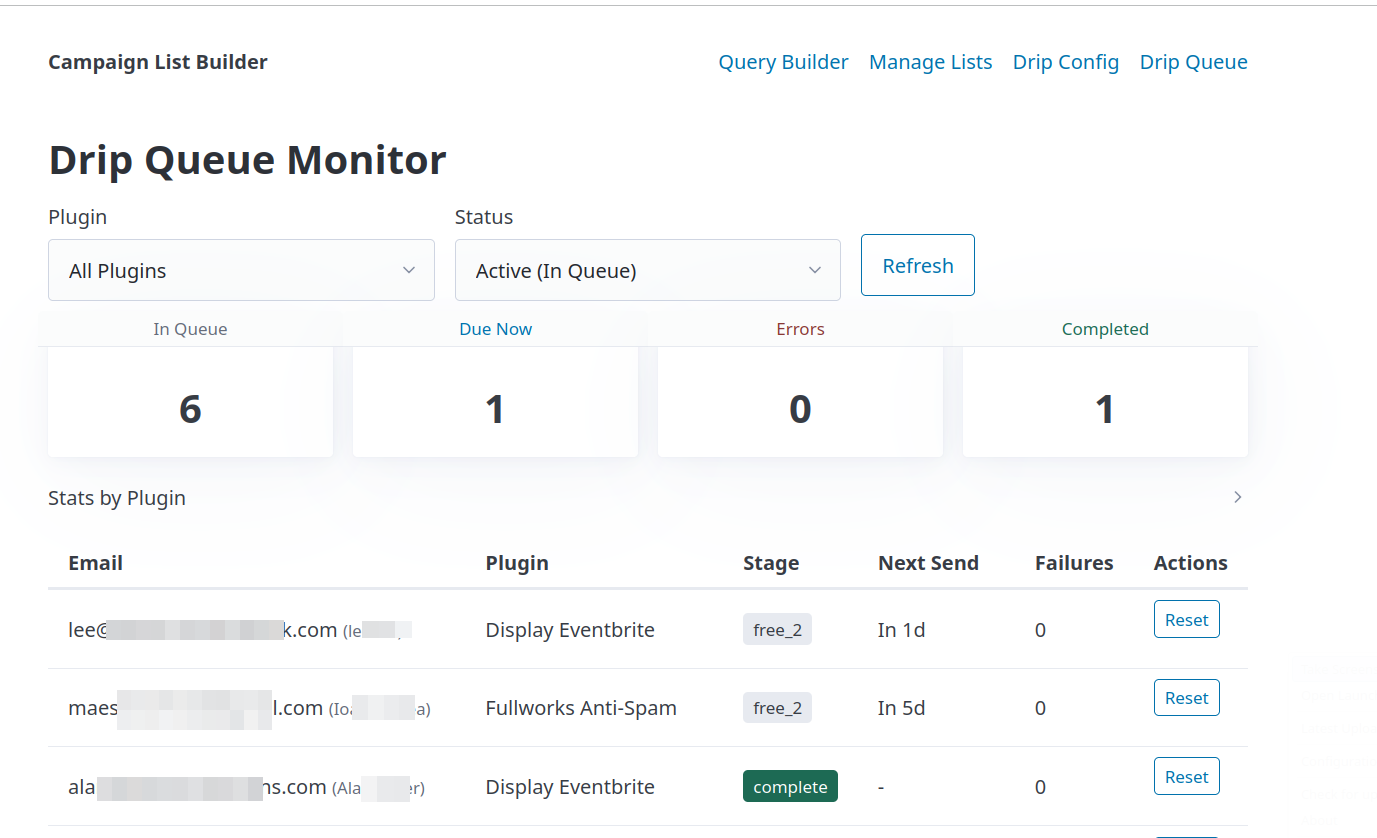
Task: Reset the Fullworks Anti-Spam queue entry
Action: pyautogui.click(x=1186, y=697)
